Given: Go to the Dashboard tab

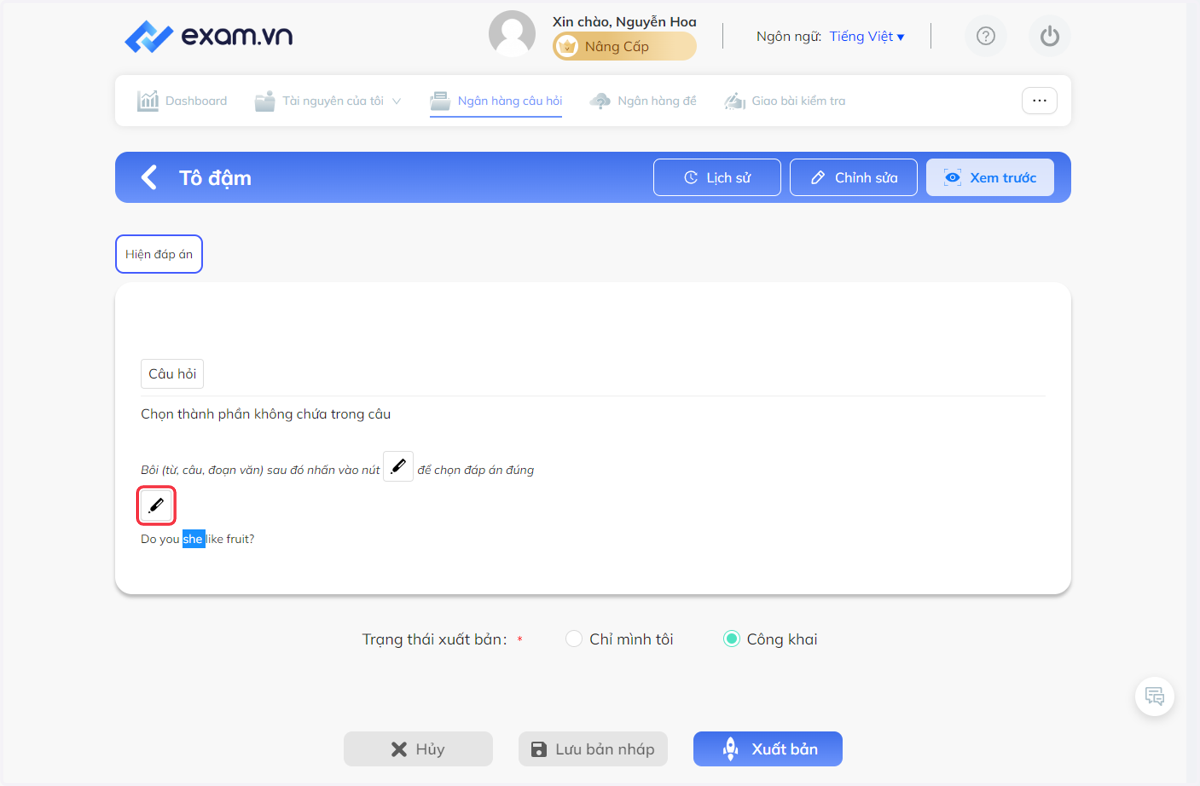Looking at the screenshot, I should click(x=182, y=101).
